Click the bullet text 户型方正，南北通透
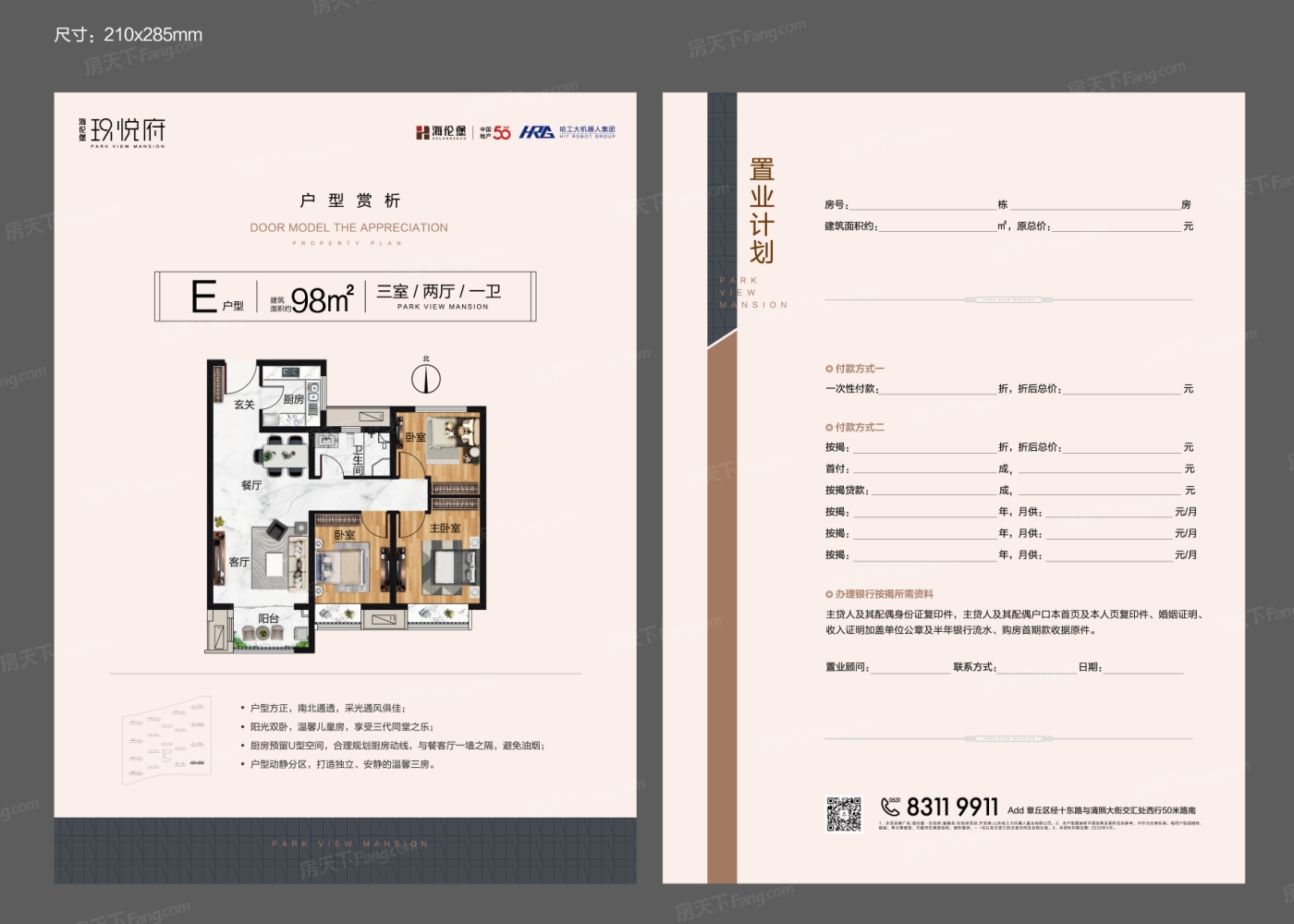This screenshot has width=1294, height=924. click(327, 709)
